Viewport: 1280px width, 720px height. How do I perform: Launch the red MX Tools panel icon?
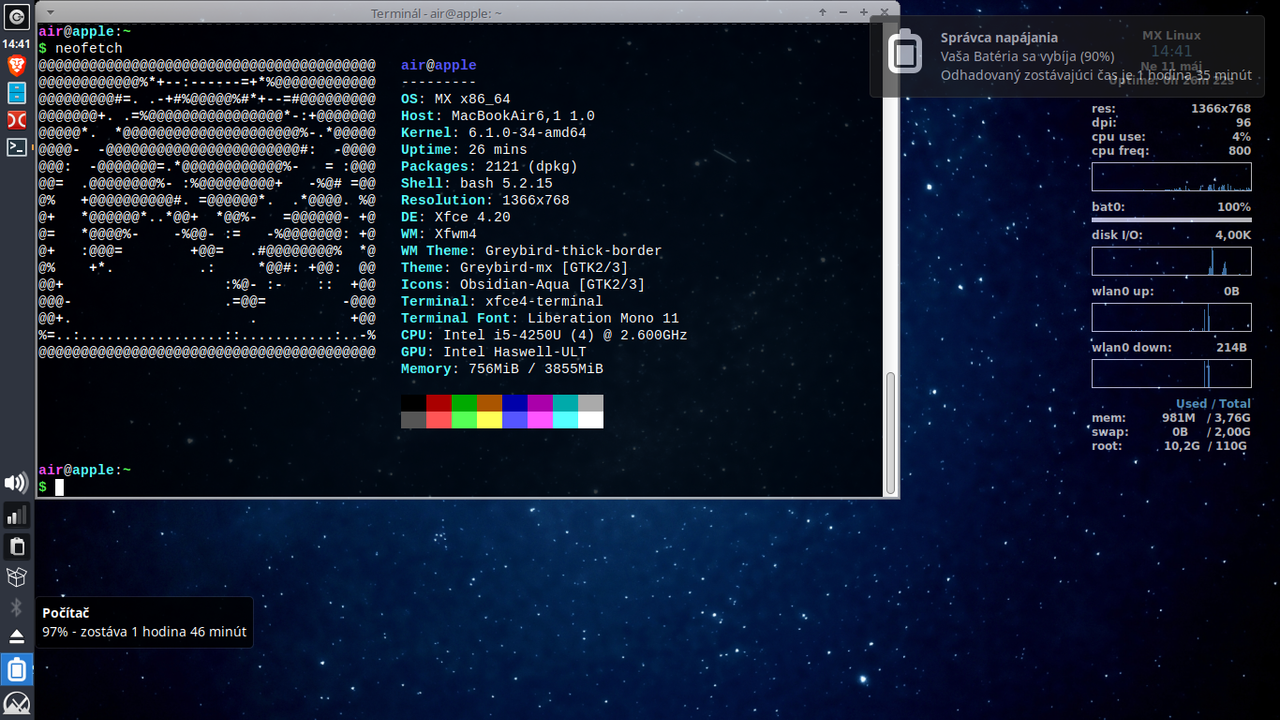coord(16,120)
